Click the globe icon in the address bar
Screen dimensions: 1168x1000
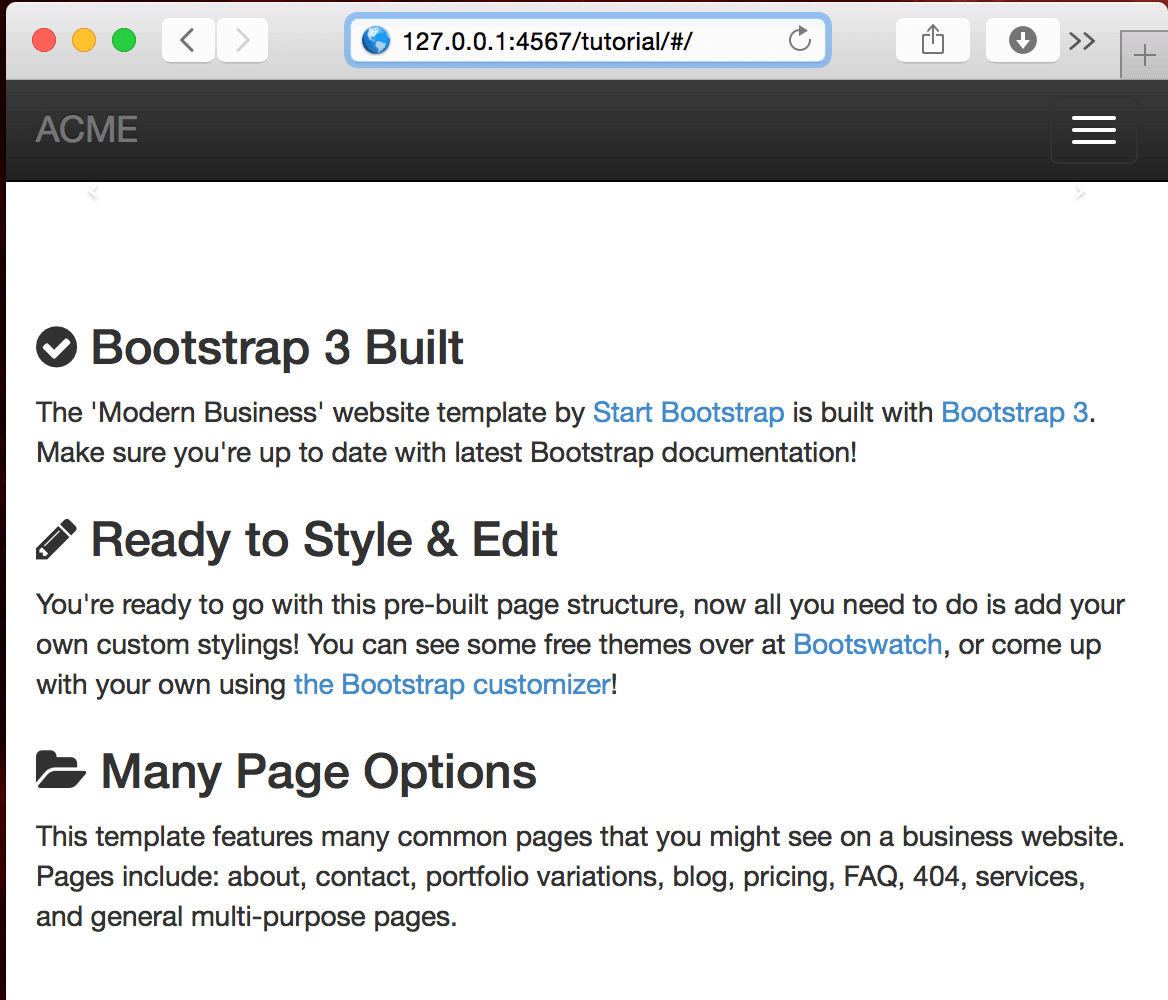(x=376, y=40)
